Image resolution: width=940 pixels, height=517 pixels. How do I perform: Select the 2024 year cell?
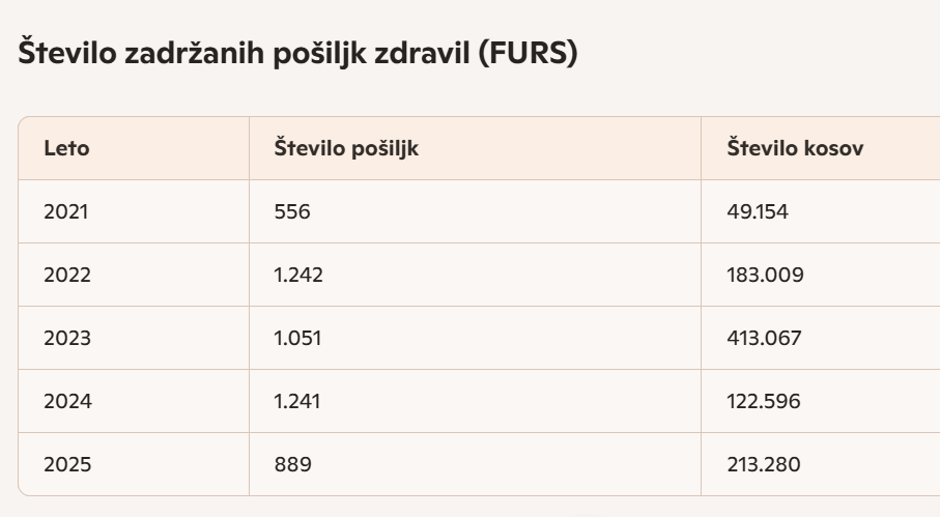67,401
